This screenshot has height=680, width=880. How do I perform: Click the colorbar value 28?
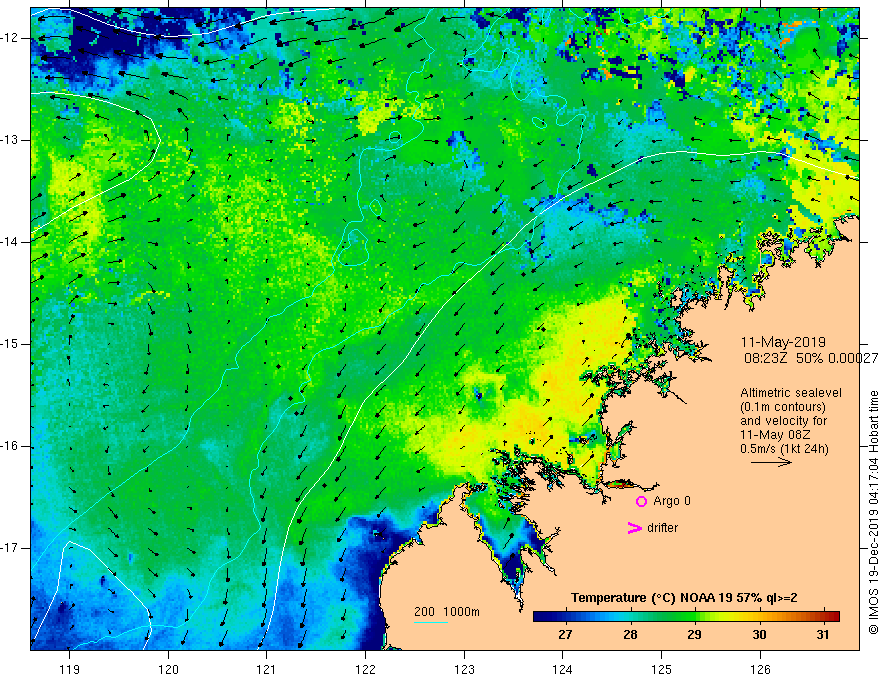630,635
